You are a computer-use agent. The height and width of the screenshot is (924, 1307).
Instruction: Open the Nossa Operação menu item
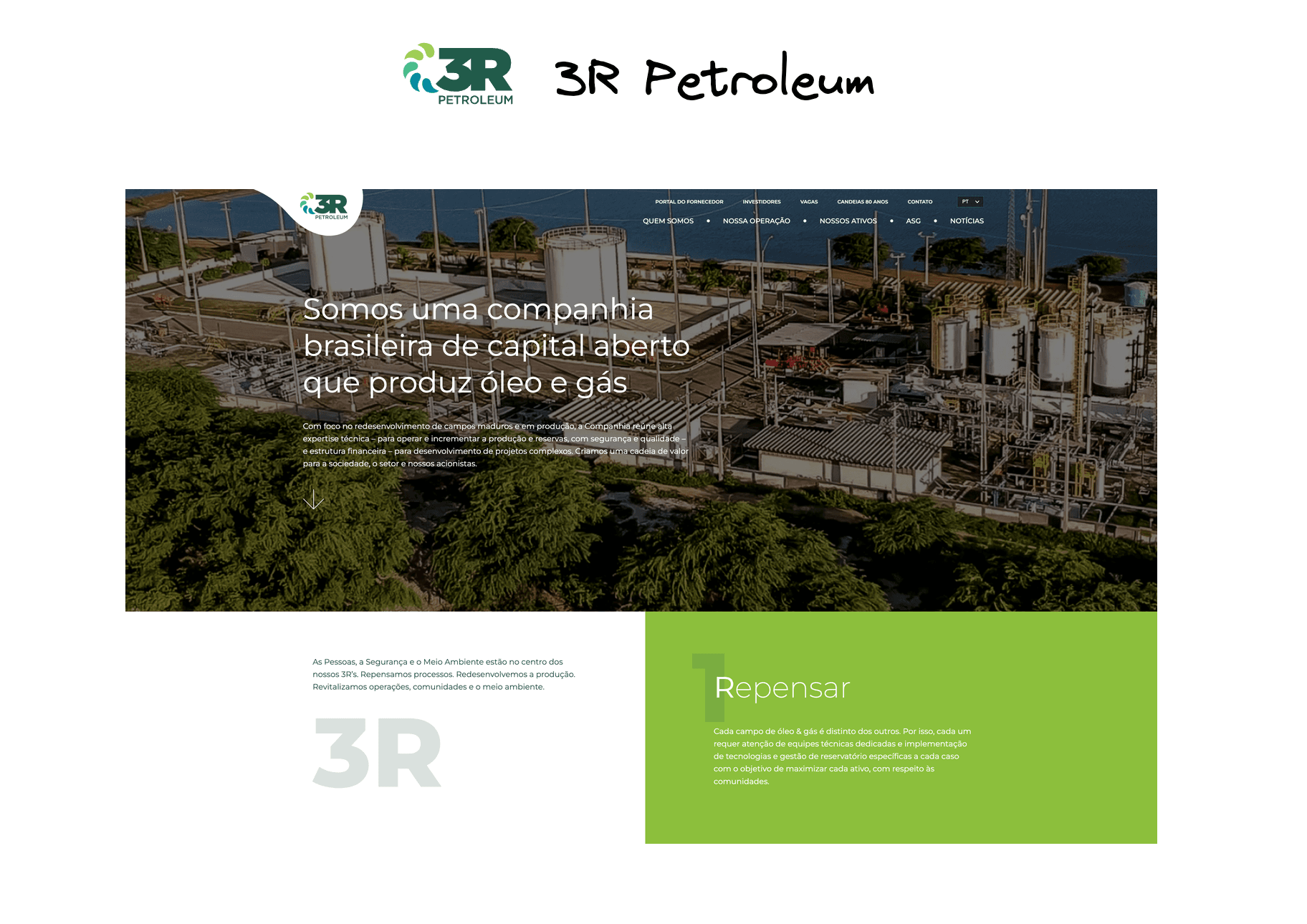click(x=756, y=221)
